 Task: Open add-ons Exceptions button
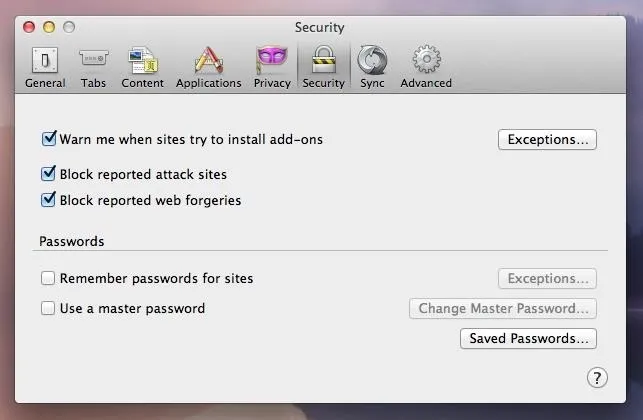pos(547,140)
